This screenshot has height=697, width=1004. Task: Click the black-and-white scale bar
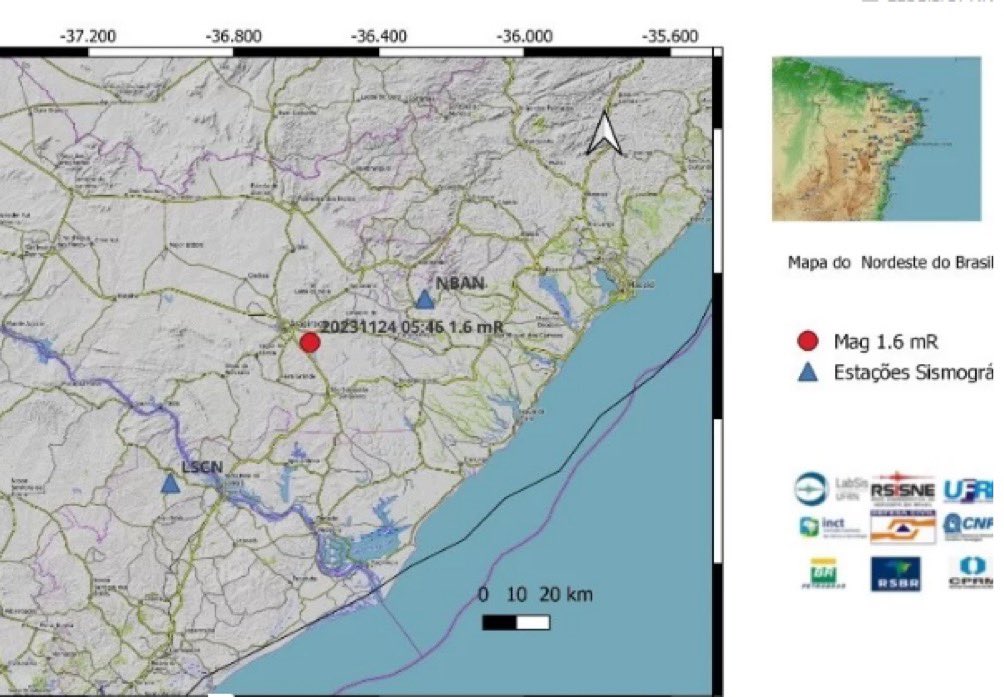click(x=516, y=622)
